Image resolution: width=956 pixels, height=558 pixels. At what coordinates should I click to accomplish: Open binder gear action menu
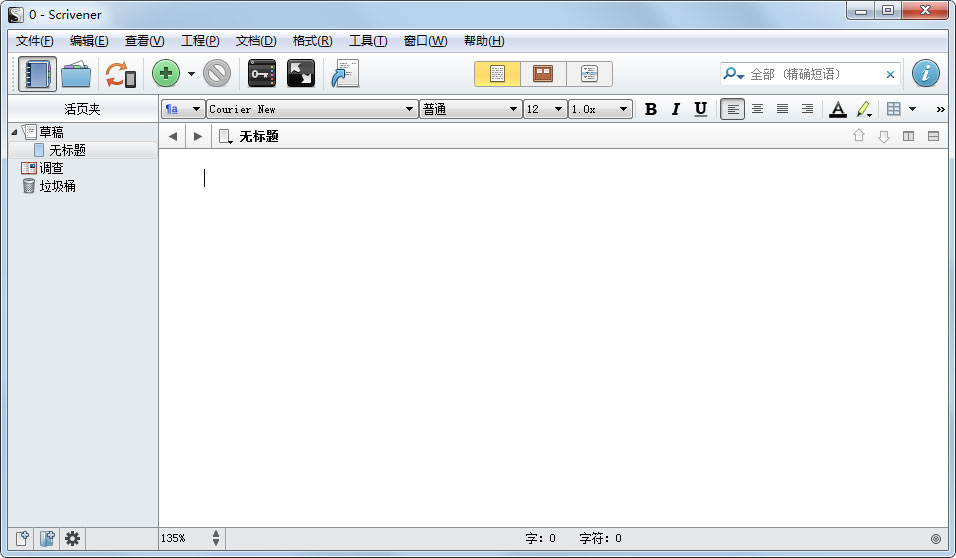[x=73, y=538]
